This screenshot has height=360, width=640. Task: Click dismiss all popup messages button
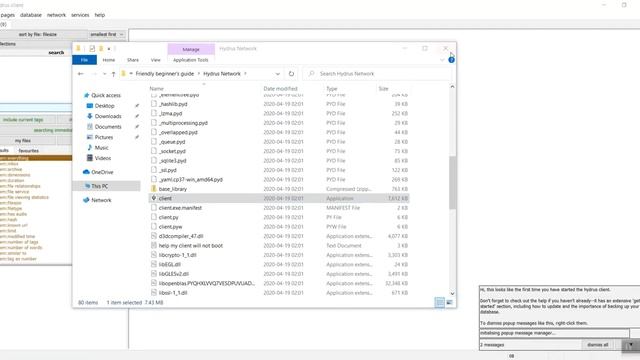click(x=598, y=345)
